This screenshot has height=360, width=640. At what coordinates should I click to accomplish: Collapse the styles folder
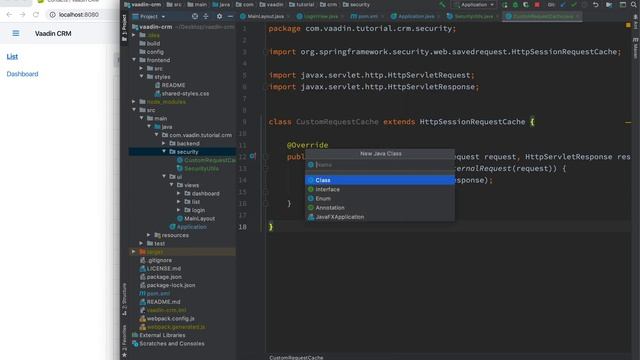click(142, 77)
